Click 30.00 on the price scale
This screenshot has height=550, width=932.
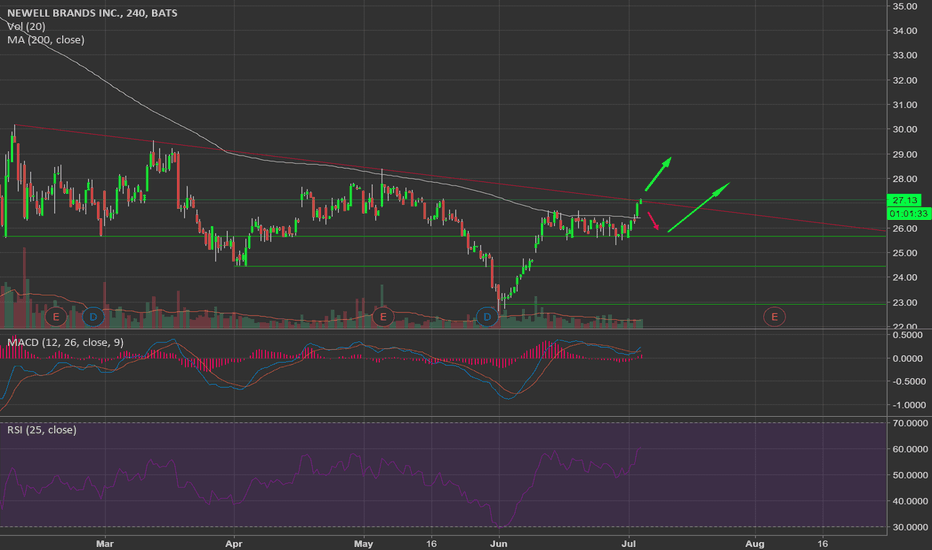pyautogui.click(x=905, y=130)
